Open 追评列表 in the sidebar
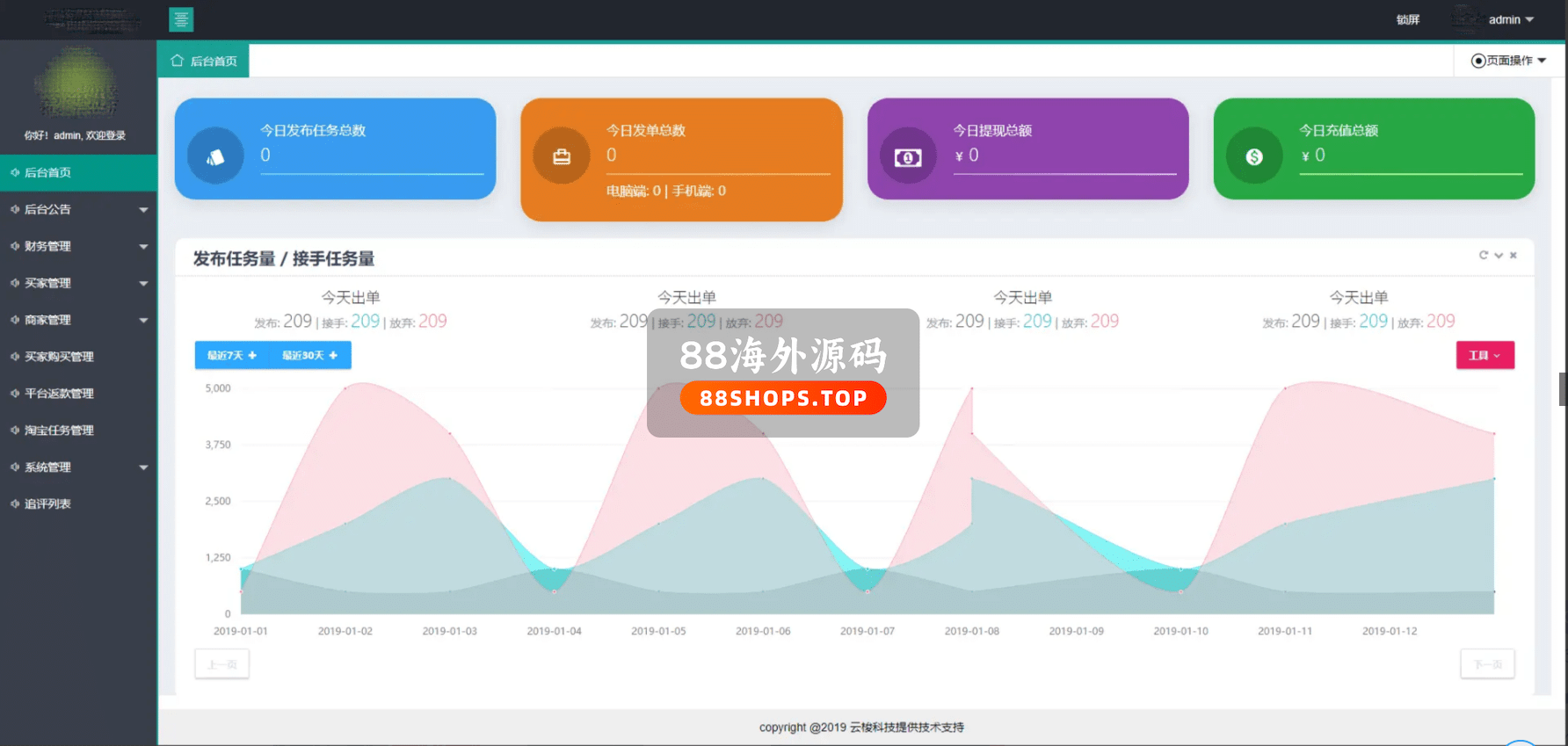The width and height of the screenshot is (1568, 746). pos(47,504)
